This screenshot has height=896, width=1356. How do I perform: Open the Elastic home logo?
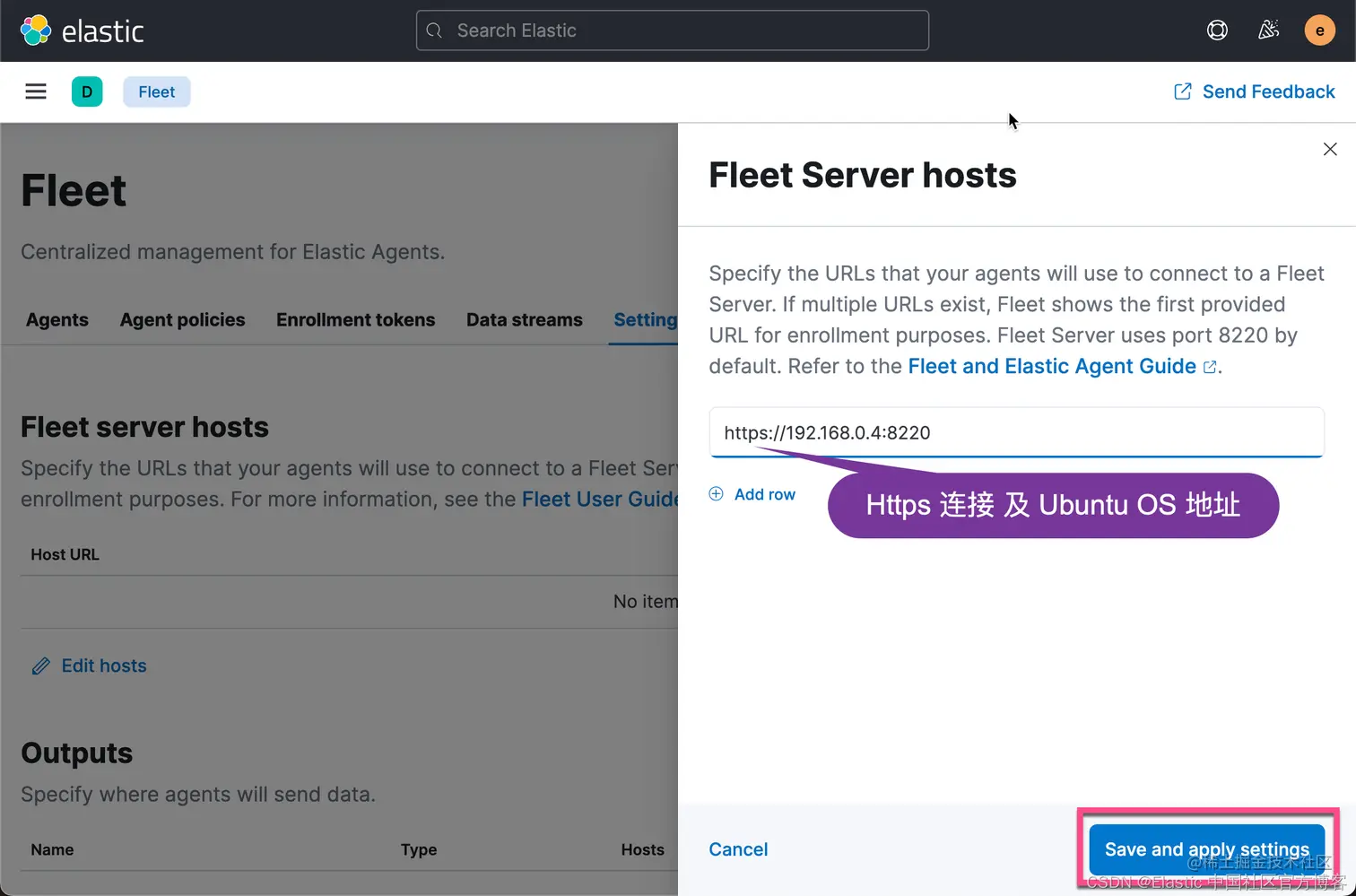point(82,30)
